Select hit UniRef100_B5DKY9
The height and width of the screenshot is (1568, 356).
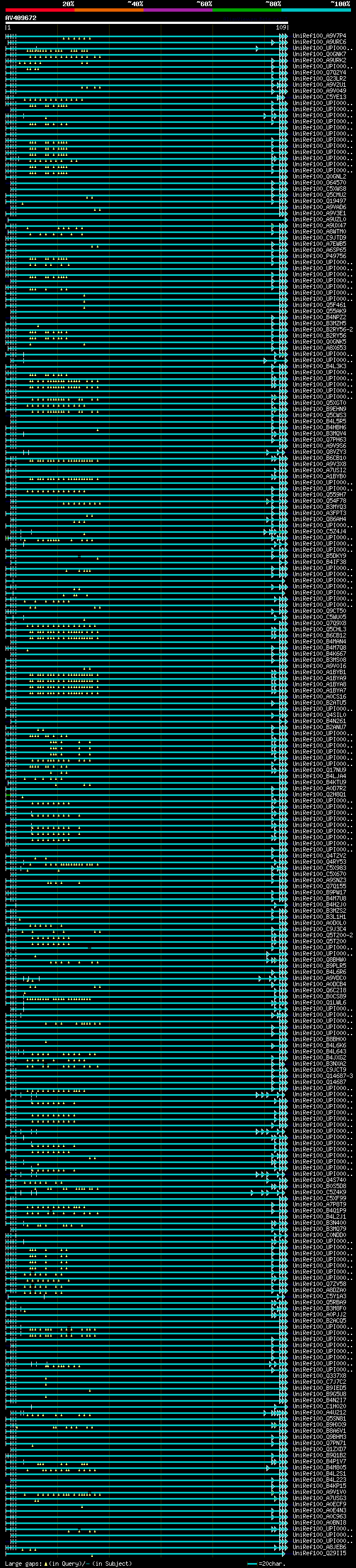319,556
